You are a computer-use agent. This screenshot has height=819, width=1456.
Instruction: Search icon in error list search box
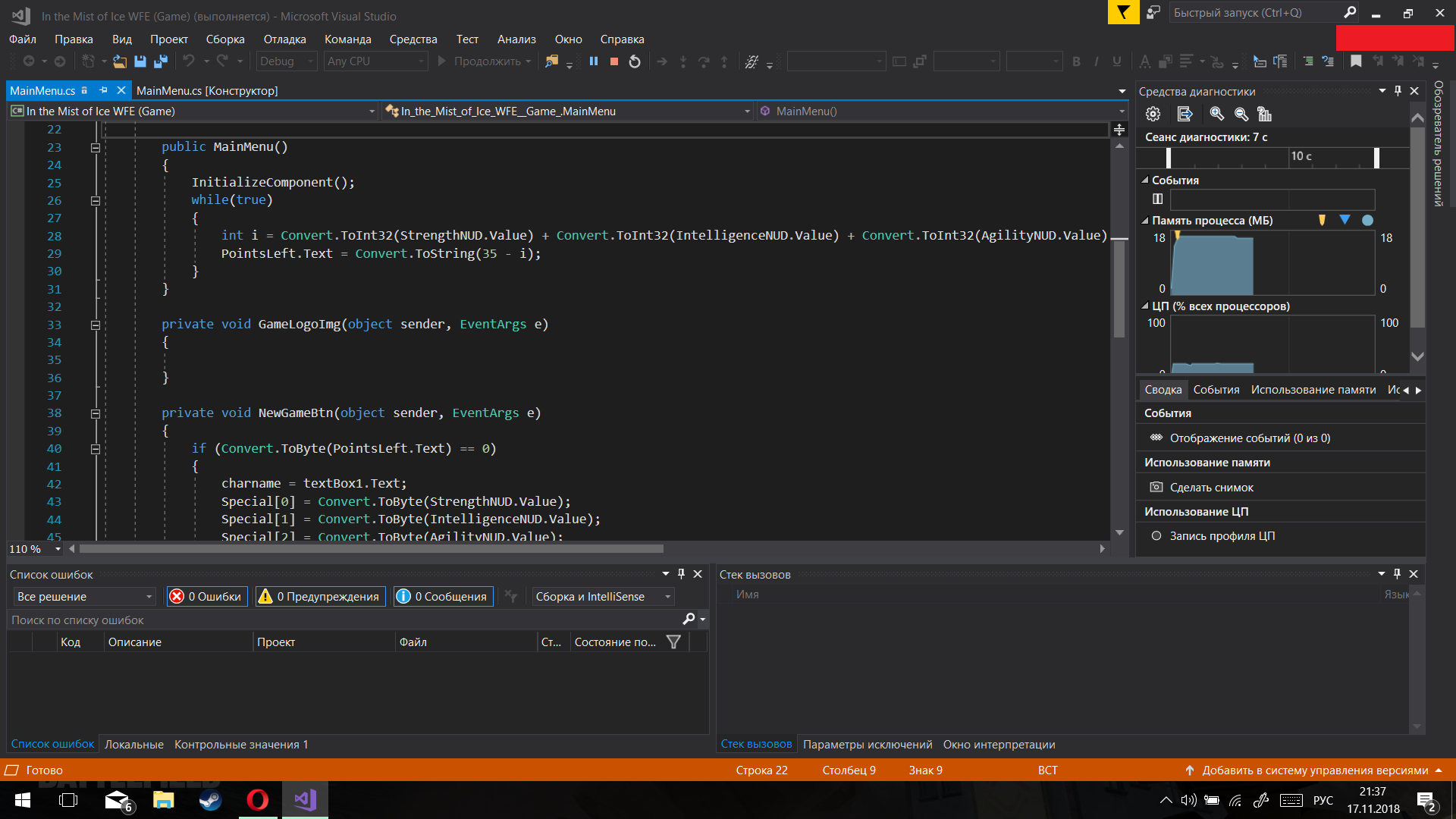pyautogui.click(x=689, y=620)
